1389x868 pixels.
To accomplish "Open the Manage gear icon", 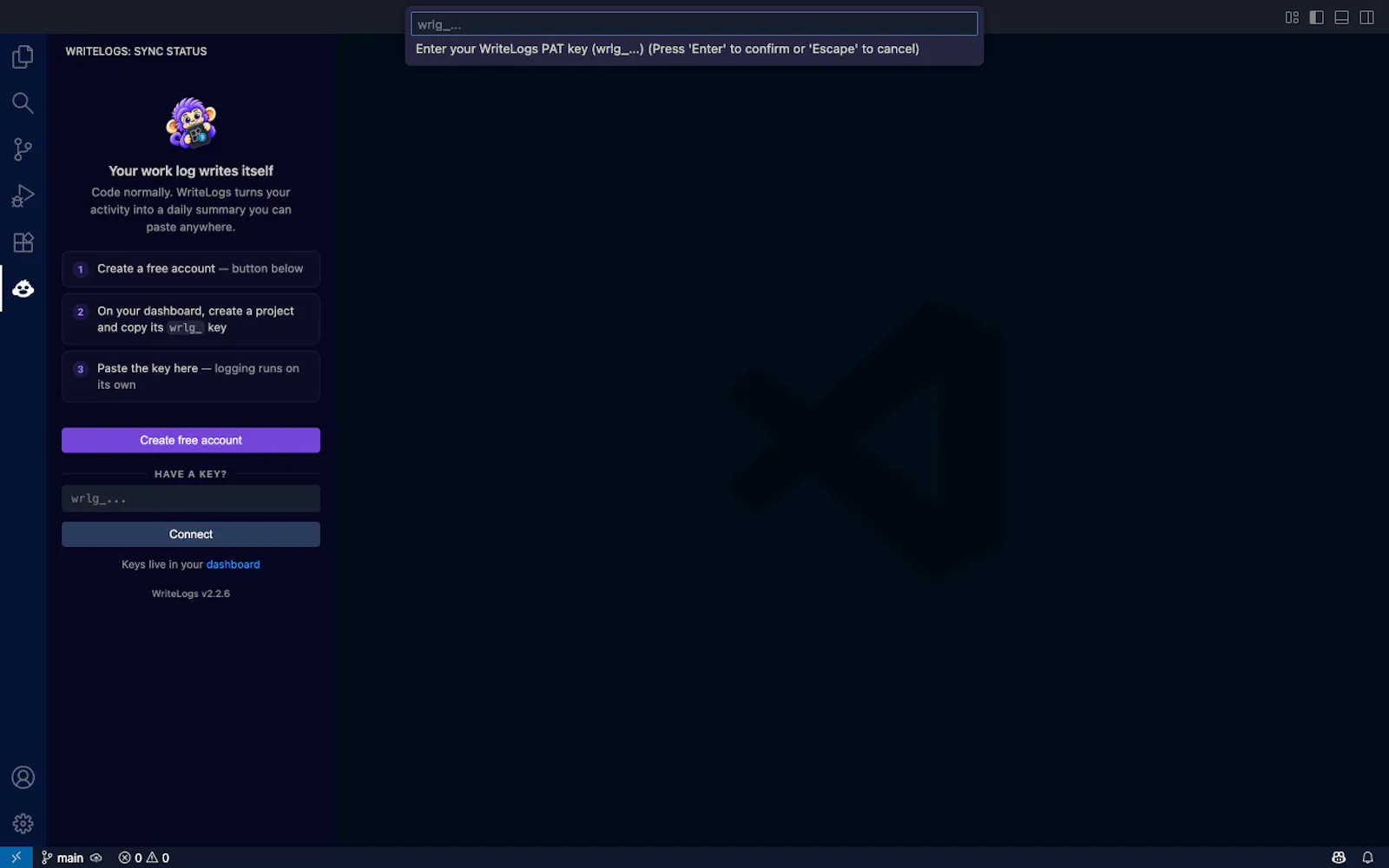I will click(x=23, y=824).
